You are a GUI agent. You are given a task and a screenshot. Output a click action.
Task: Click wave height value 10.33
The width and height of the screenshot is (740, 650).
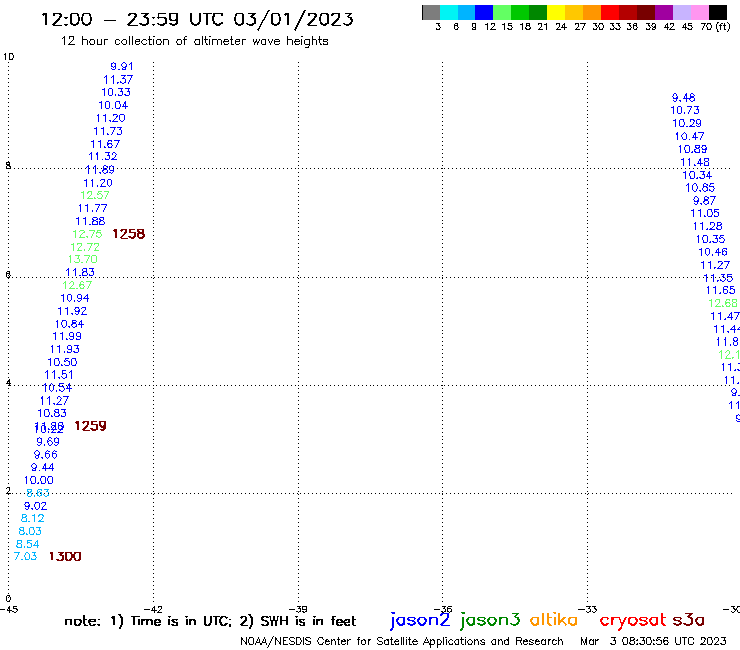tap(116, 93)
